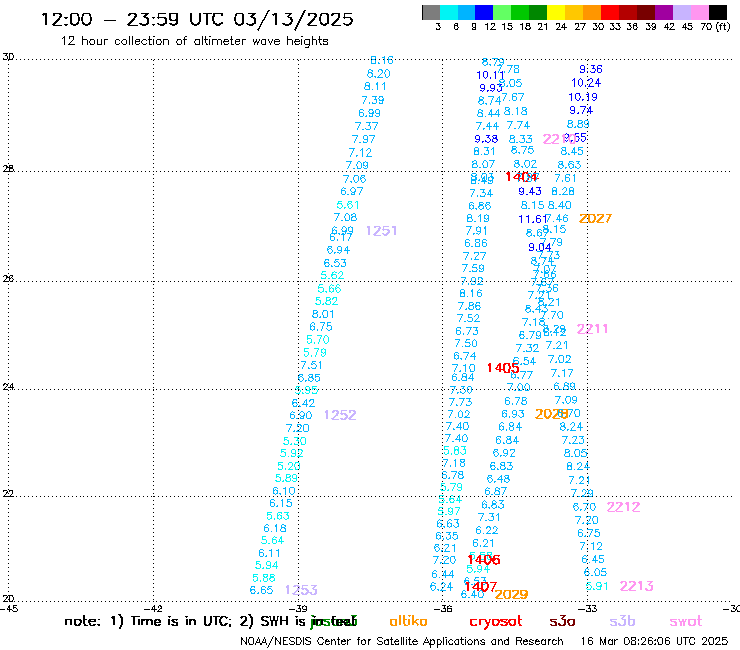Click the swot time marker '2212'
Image resolution: width=740 pixels, height=650 pixels.
(x=623, y=507)
